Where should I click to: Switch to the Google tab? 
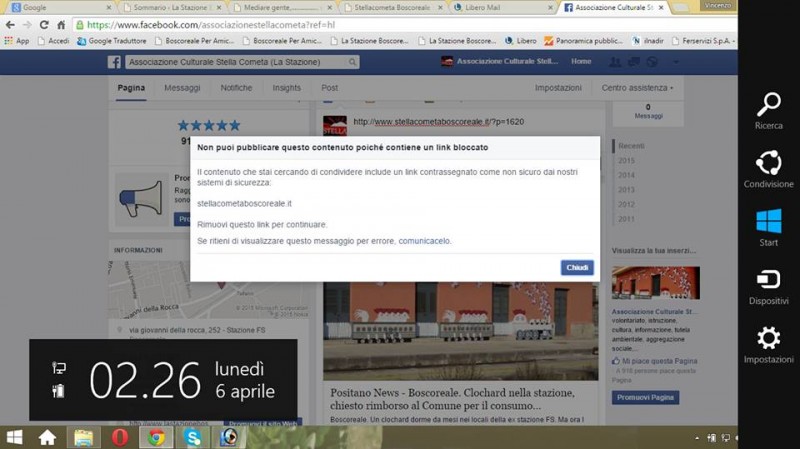[x=61, y=8]
